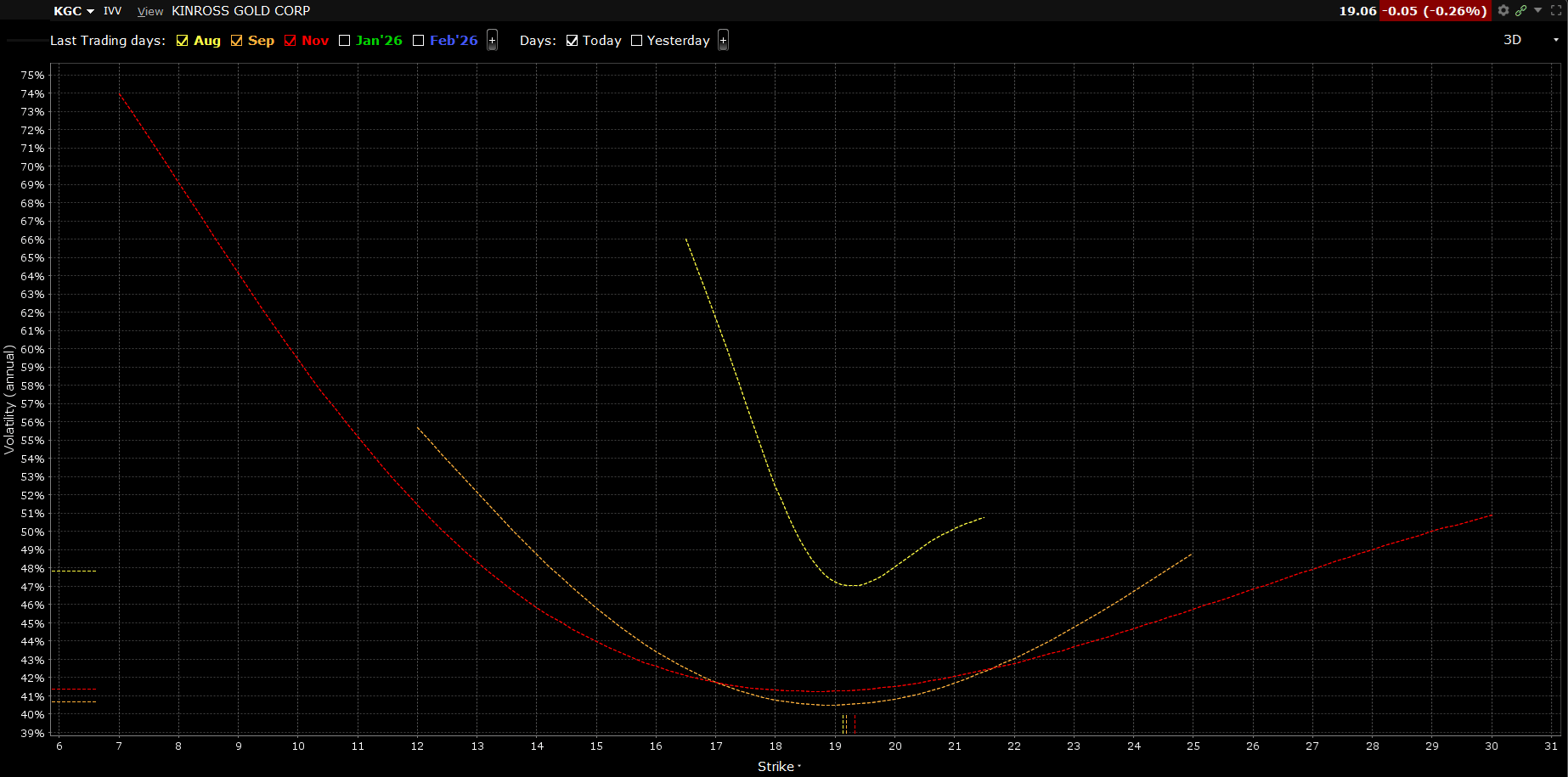Click the yellow Aug marker near strike 19
1568x777 pixels.
[844, 724]
